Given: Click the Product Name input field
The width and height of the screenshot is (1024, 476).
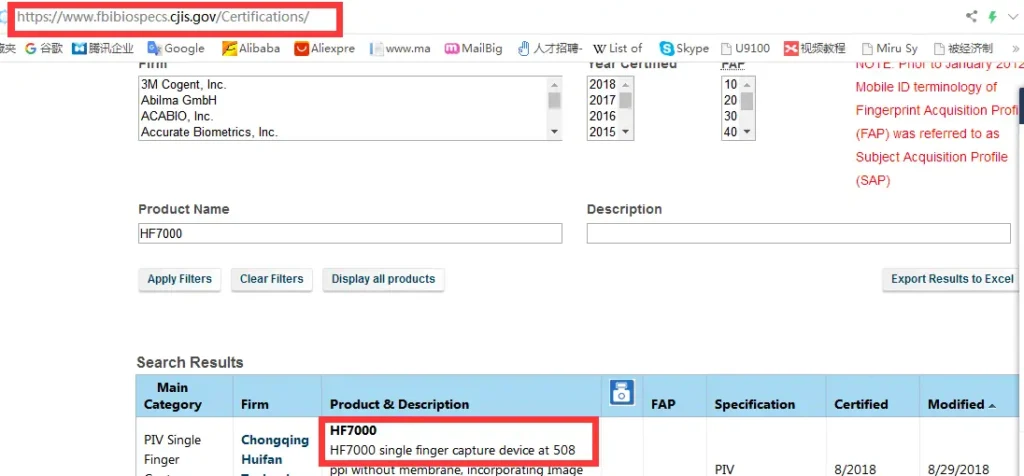Looking at the screenshot, I should (350, 233).
